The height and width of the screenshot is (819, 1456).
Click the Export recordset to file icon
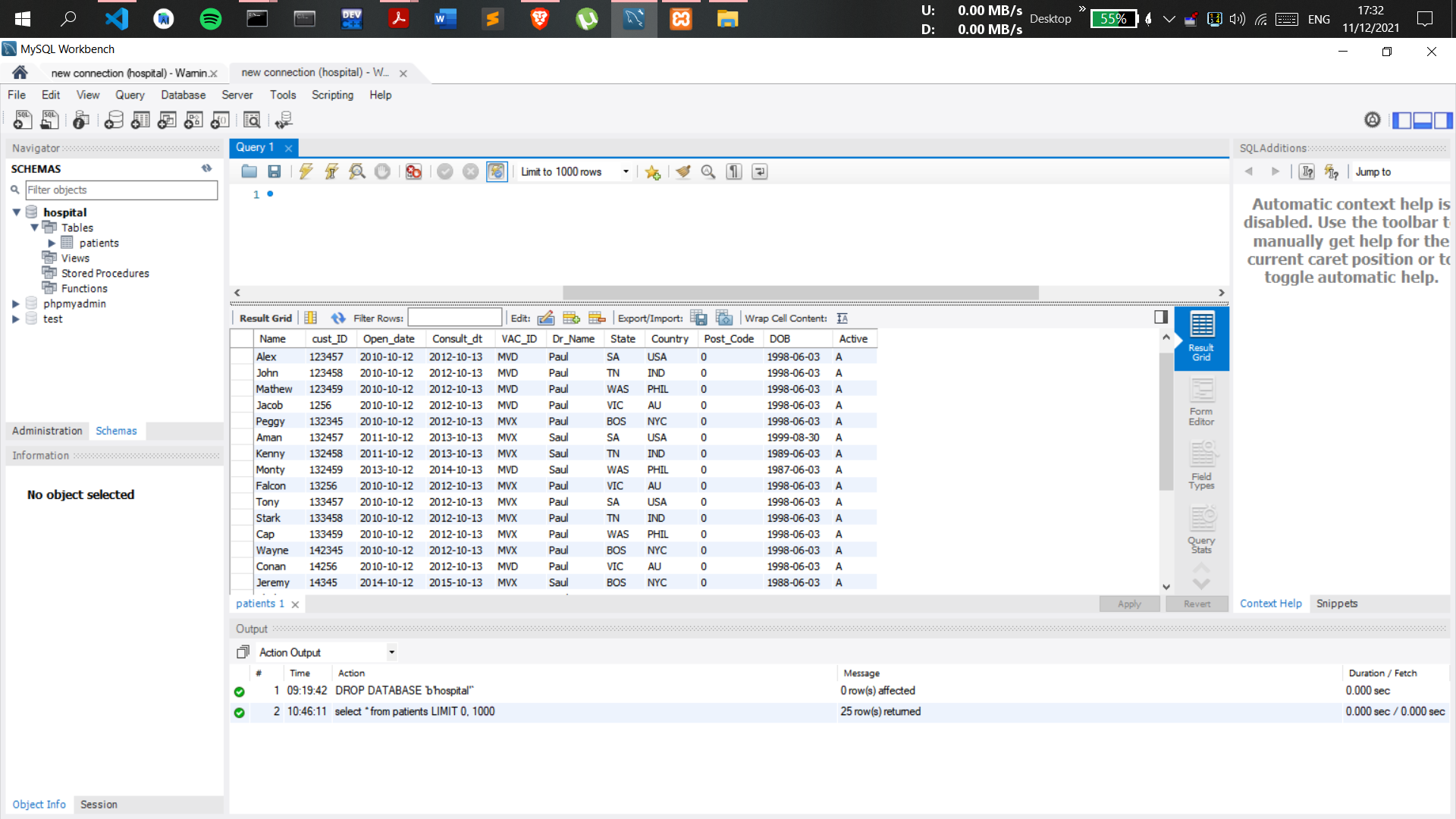coord(698,318)
